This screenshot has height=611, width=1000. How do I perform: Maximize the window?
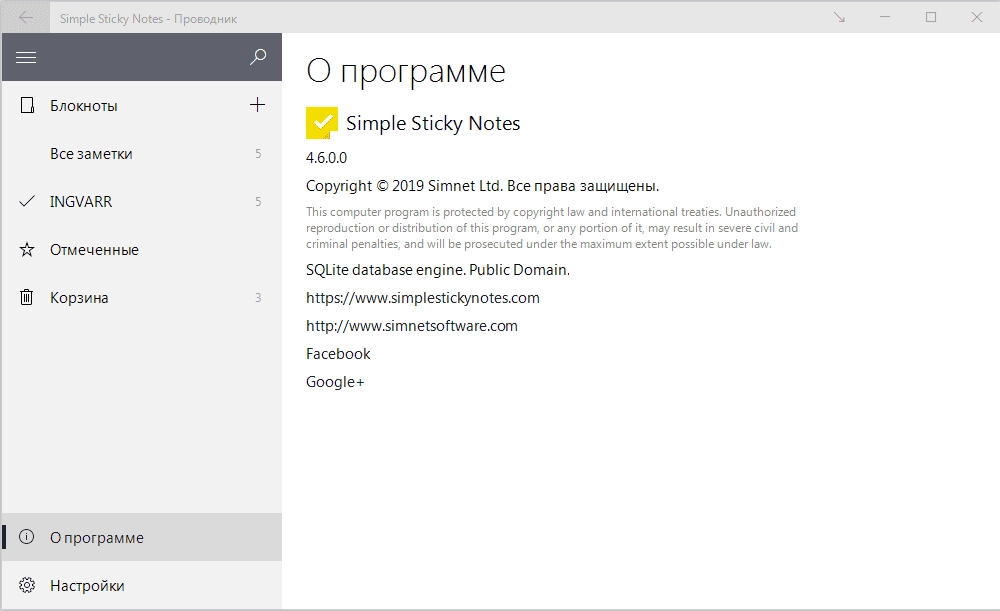point(931,17)
